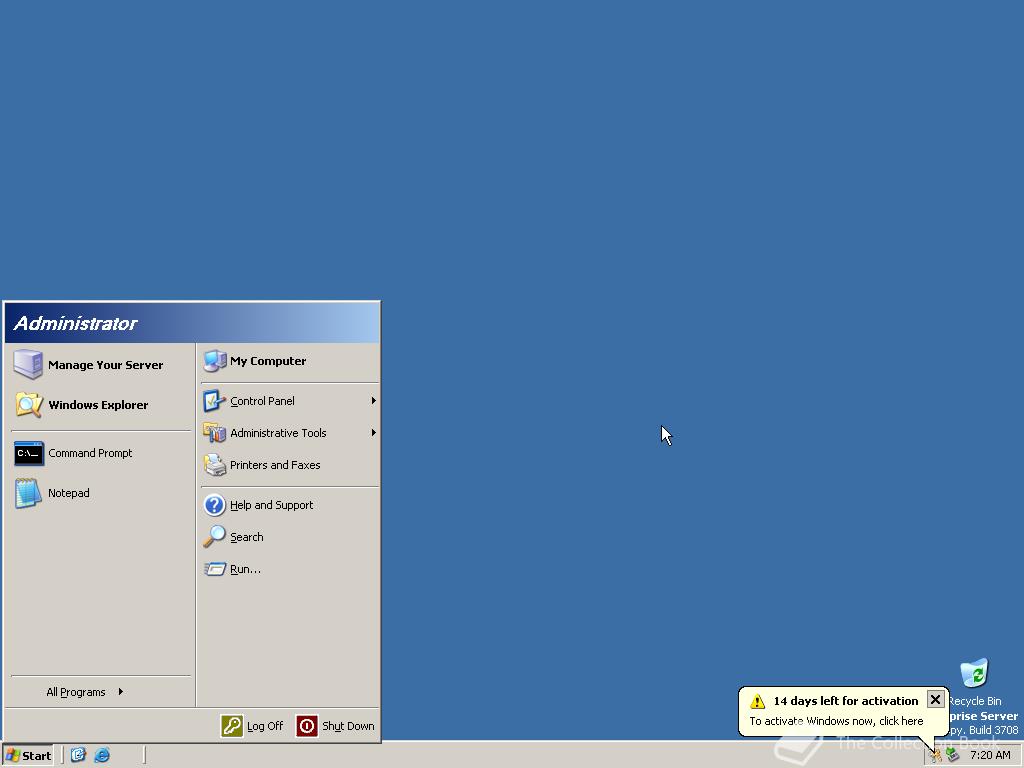This screenshot has width=1024, height=768.
Task: Click the activation balloon text to activate
Action: [x=836, y=721]
